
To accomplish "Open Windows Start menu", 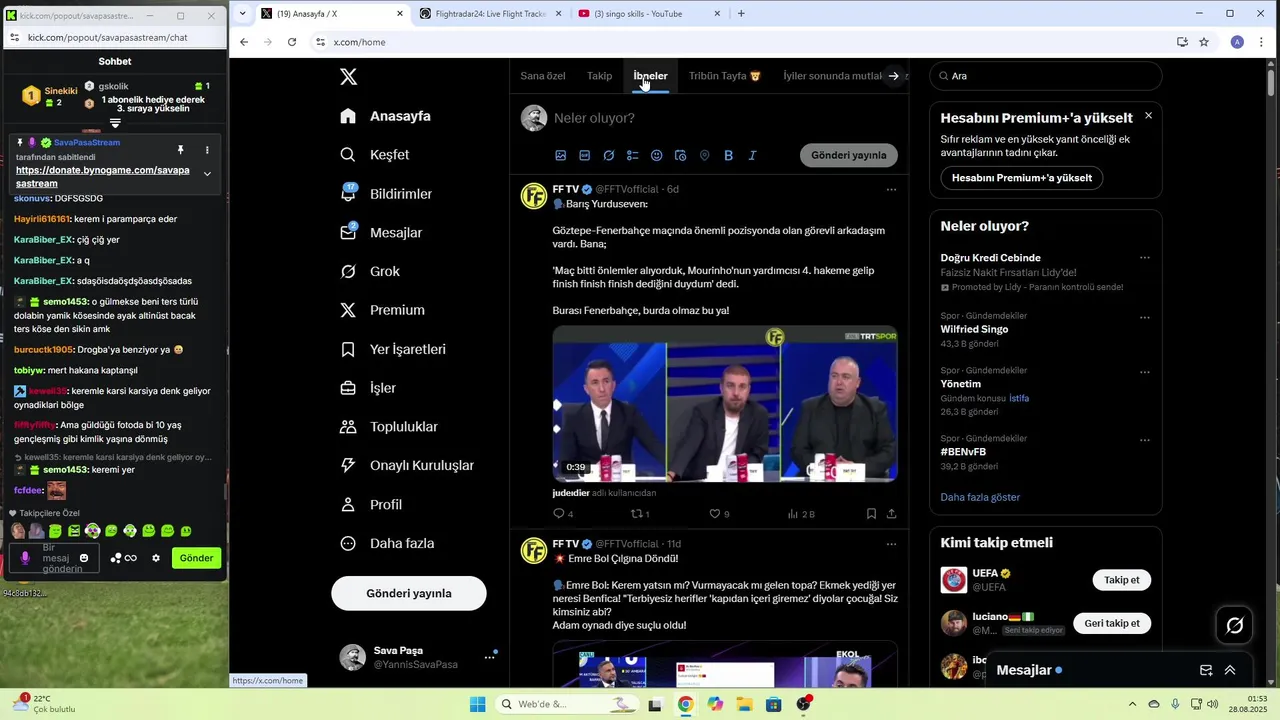I will 478,704.
